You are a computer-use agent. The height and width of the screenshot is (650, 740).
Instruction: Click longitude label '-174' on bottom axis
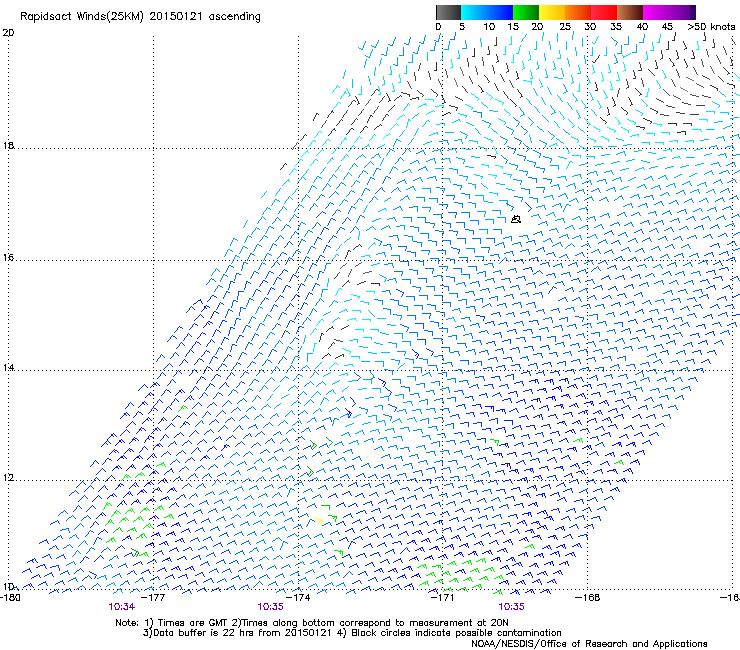[299, 598]
